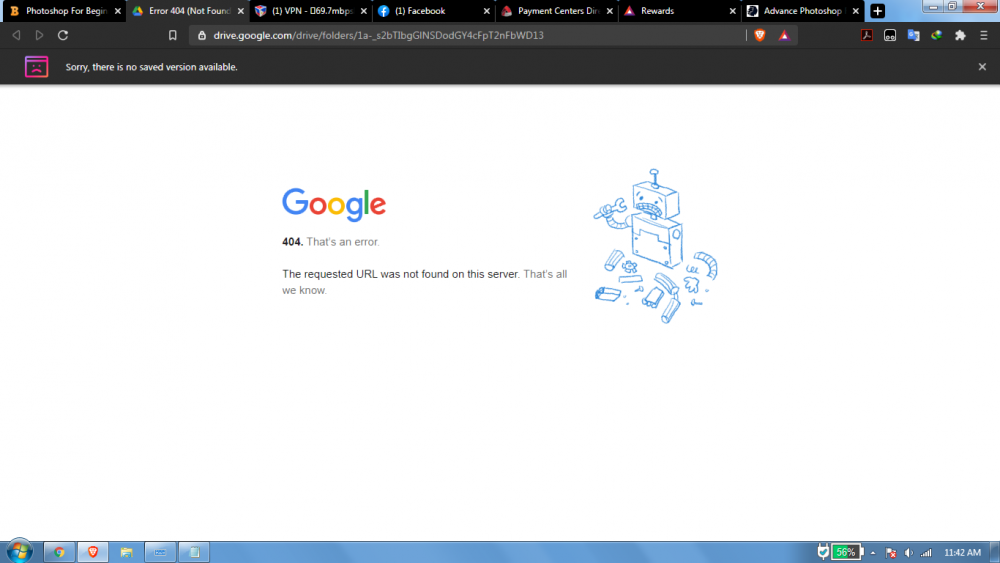The height and width of the screenshot is (563, 1000).
Task: Dismiss the no saved version notification
Action: pyautogui.click(x=982, y=67)
